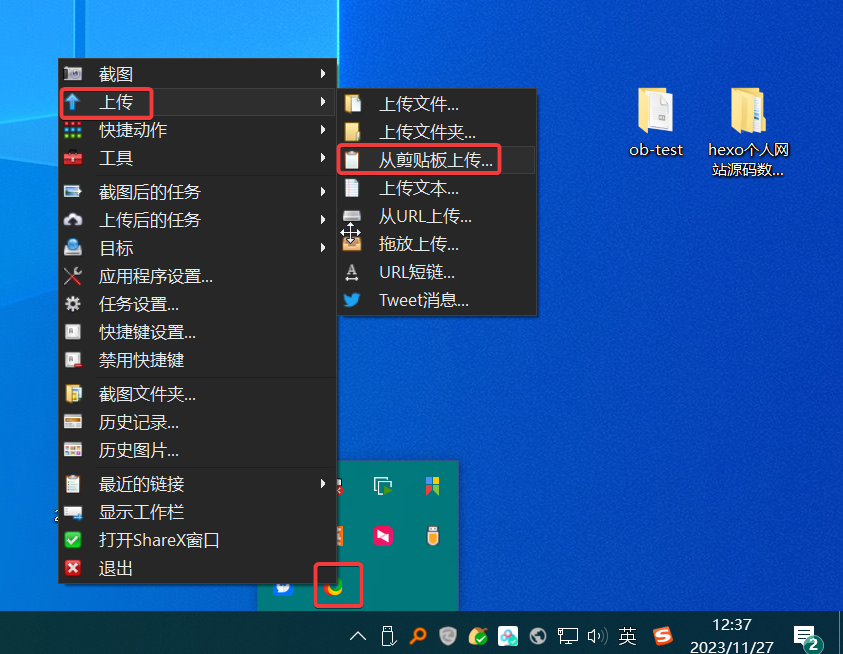
Task: Select 禁用快捷键 menu entry
Action: click(197, 360)
